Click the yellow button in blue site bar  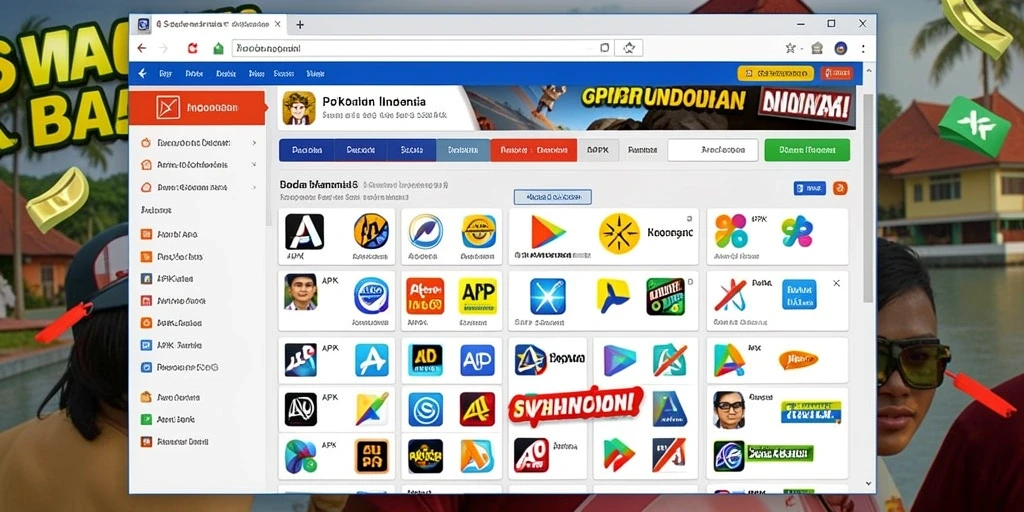pyautogui.click(x=775, y=73)
